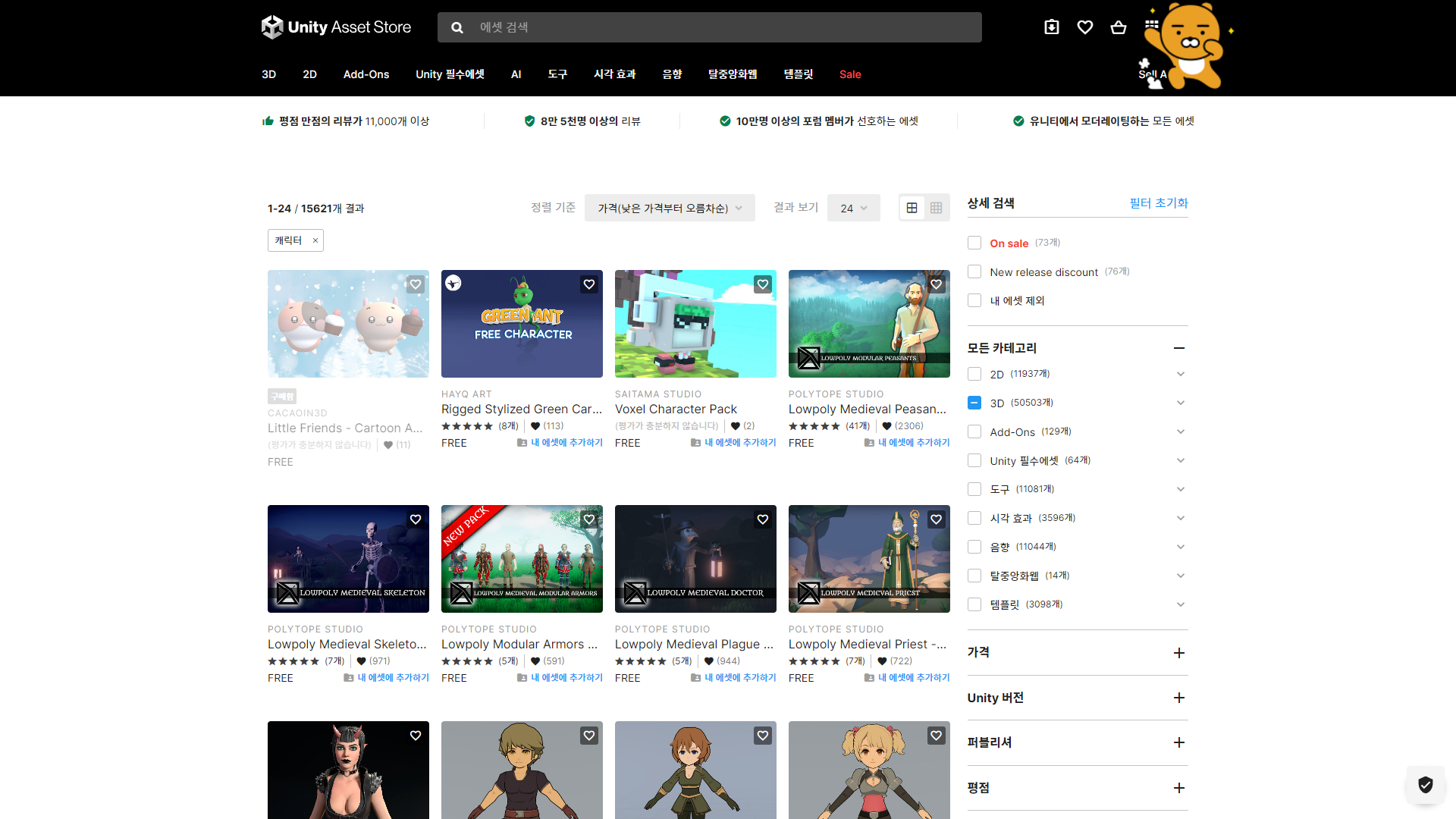Click the Unity Asset Store logo
This screenshot has width=1456, height=819.
point(336,27)
